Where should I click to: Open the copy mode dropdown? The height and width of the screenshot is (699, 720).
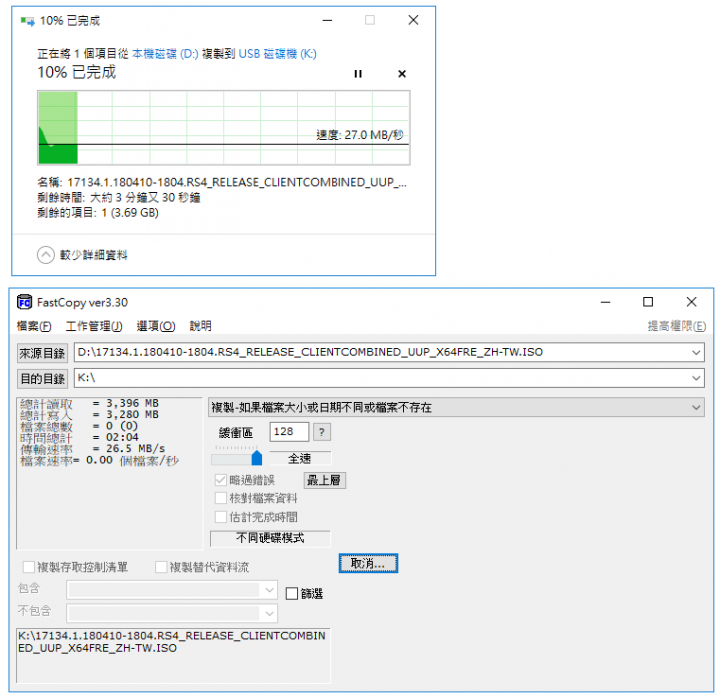point(456,407)
